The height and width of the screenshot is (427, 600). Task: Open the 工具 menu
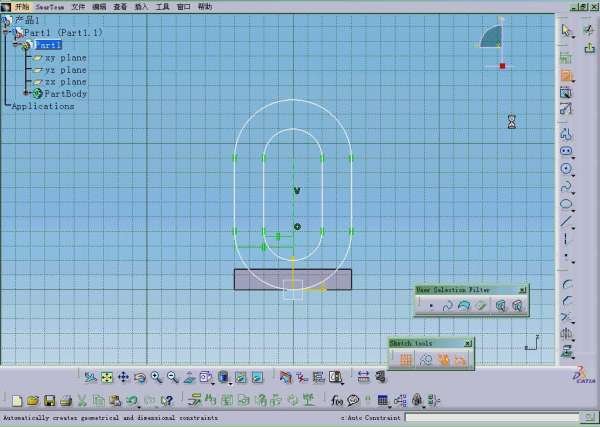click(x=163, y=7)
